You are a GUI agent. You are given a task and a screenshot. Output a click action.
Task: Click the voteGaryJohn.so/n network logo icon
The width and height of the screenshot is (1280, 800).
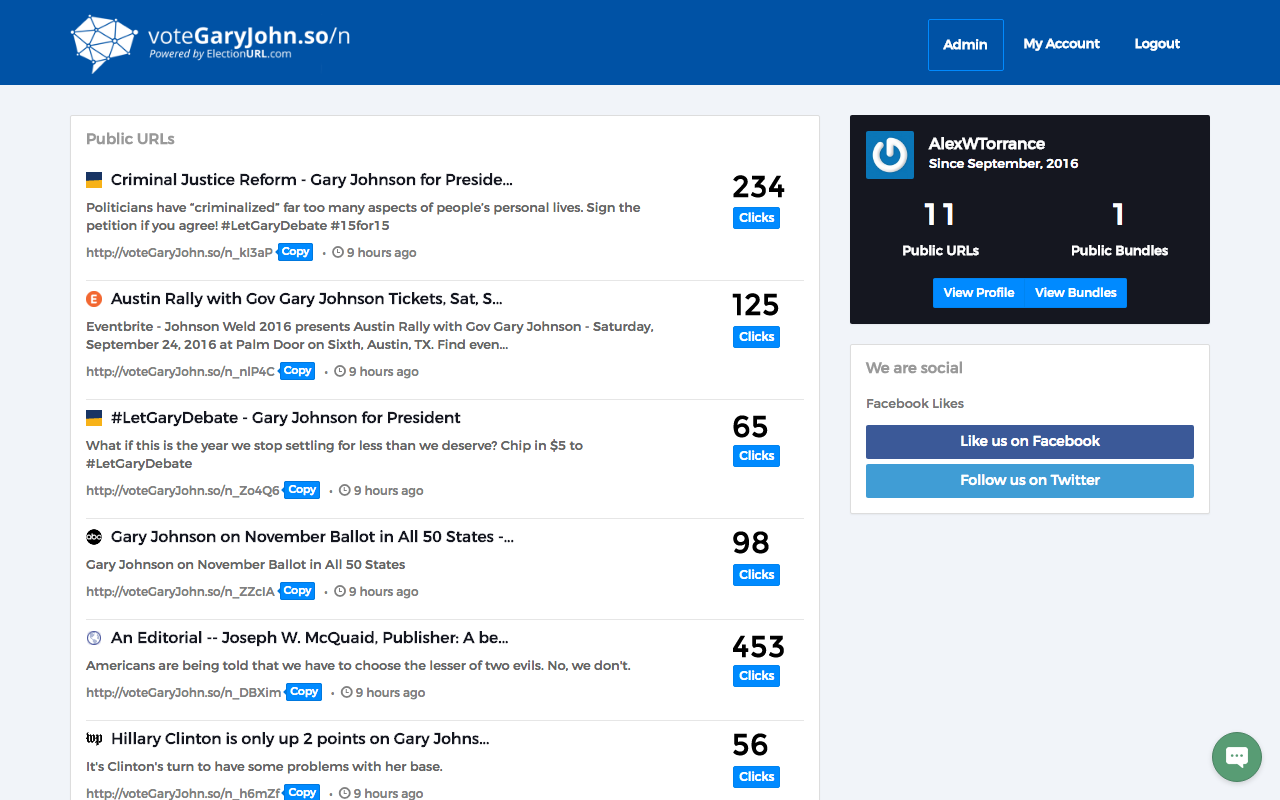click(x=104, y=43)
